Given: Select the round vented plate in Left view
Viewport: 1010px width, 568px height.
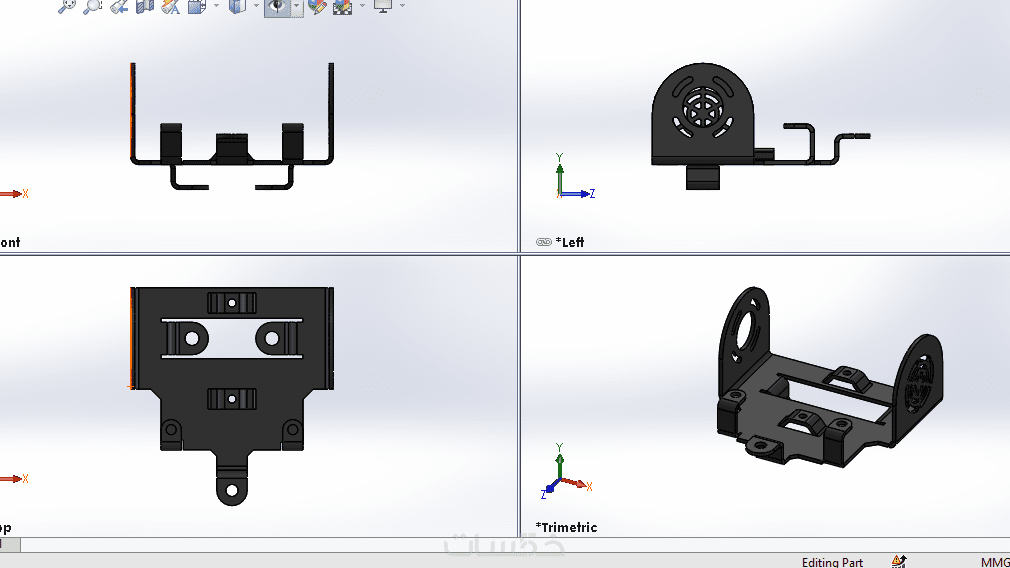Looking at the screenshot, I should 702,115.
